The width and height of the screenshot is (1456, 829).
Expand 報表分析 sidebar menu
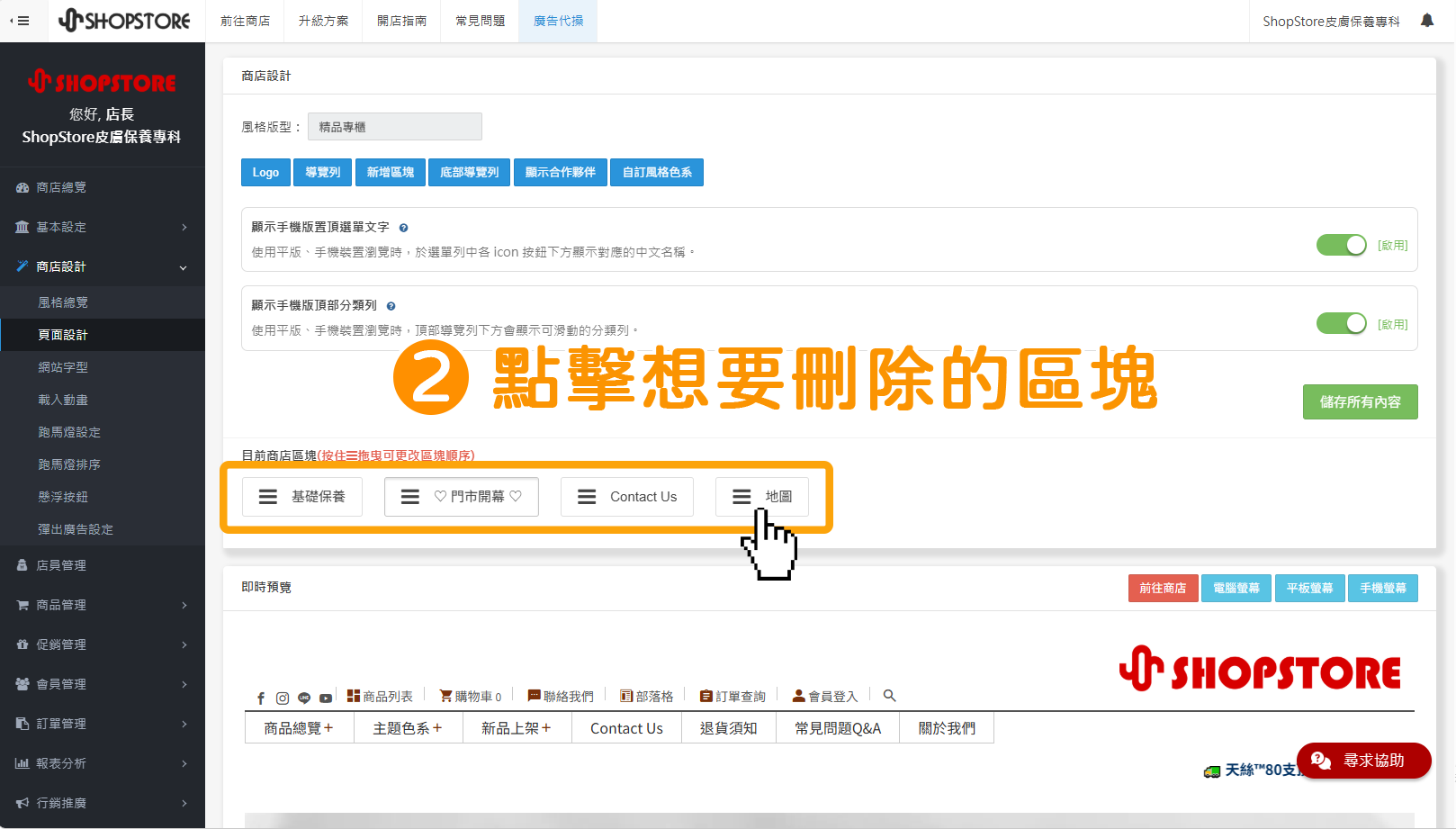tap(103, 763)
